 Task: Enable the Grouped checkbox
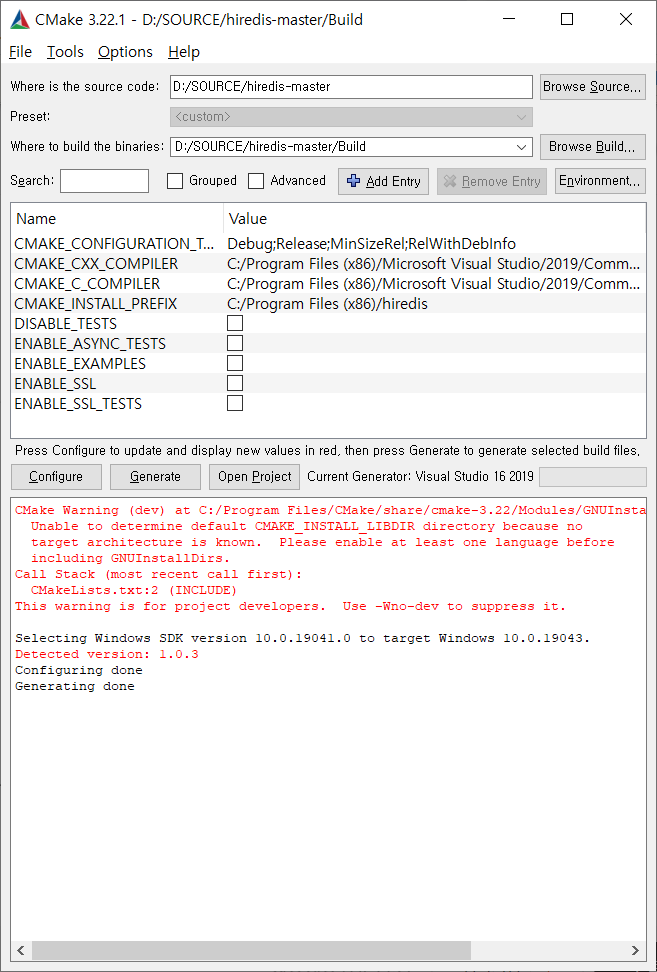(175, 181)
